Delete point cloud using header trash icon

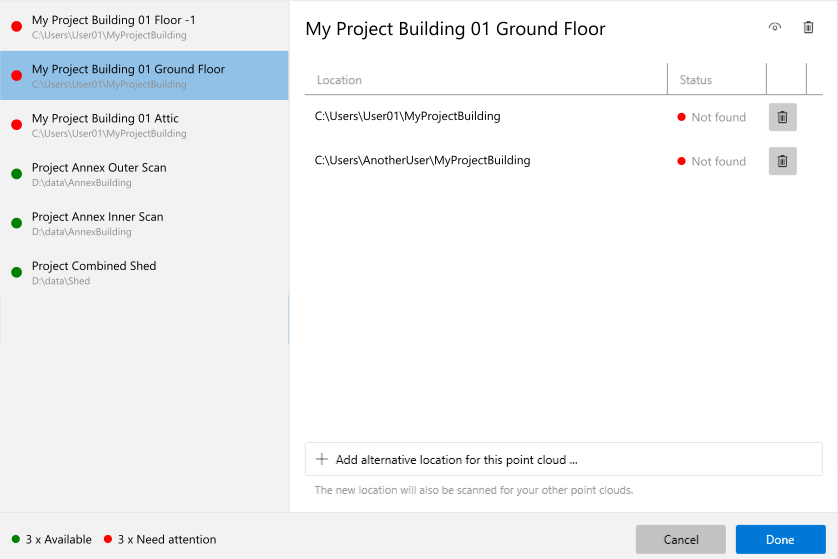[x=808, y=28]
